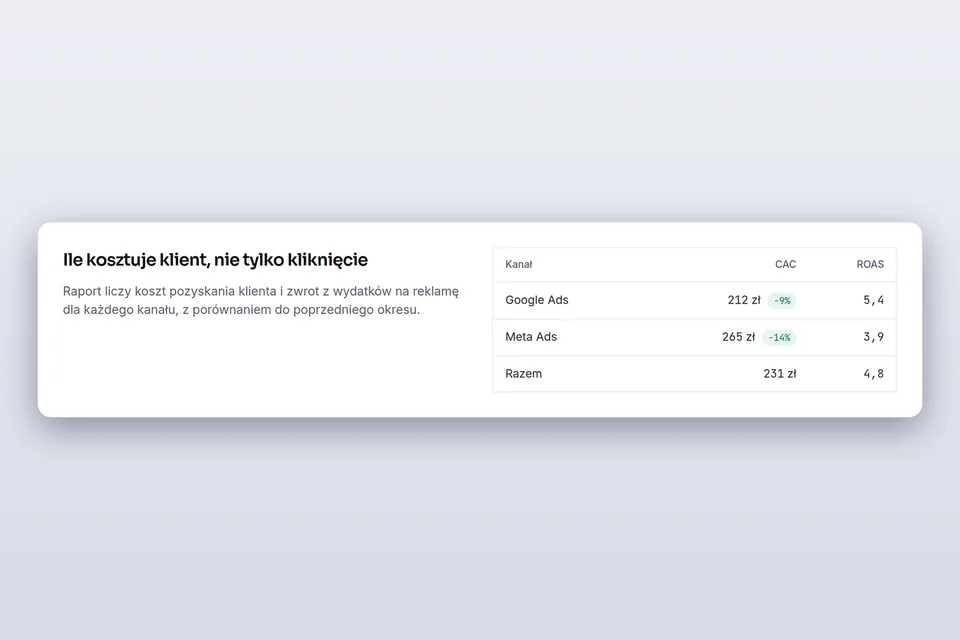Click the heading "Ile kosztuje klient, nie tylko kliknięcie"
960x640 pixels.
point(216,260)
